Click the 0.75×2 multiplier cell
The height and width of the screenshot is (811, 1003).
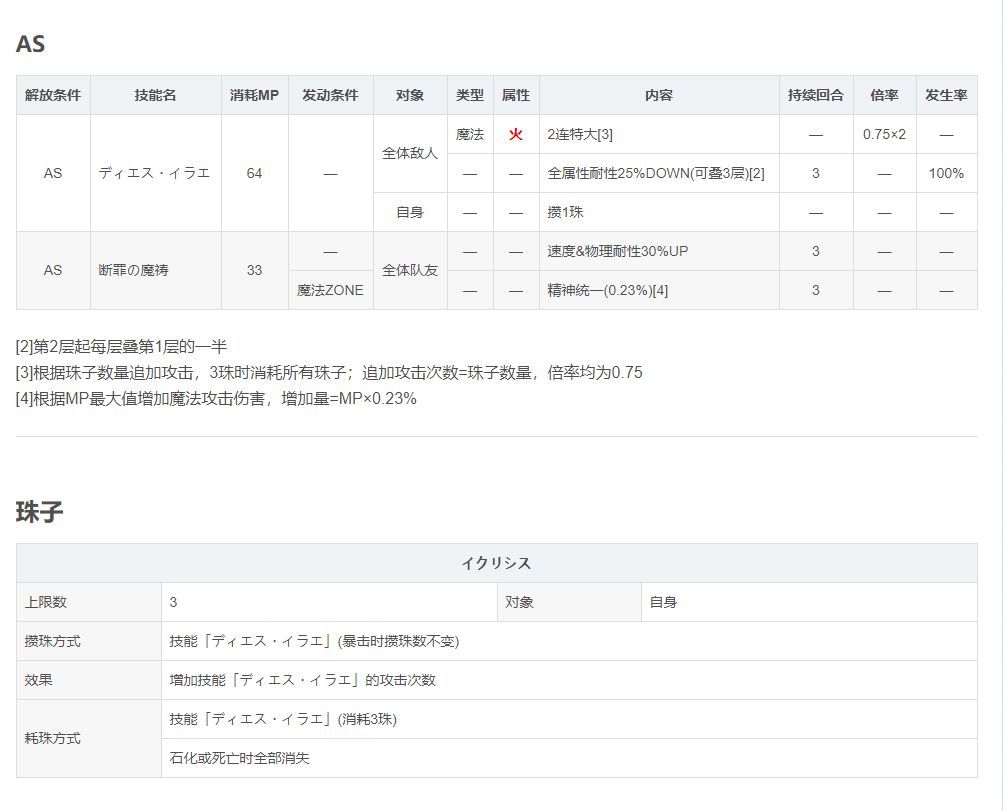coord(884,134)
